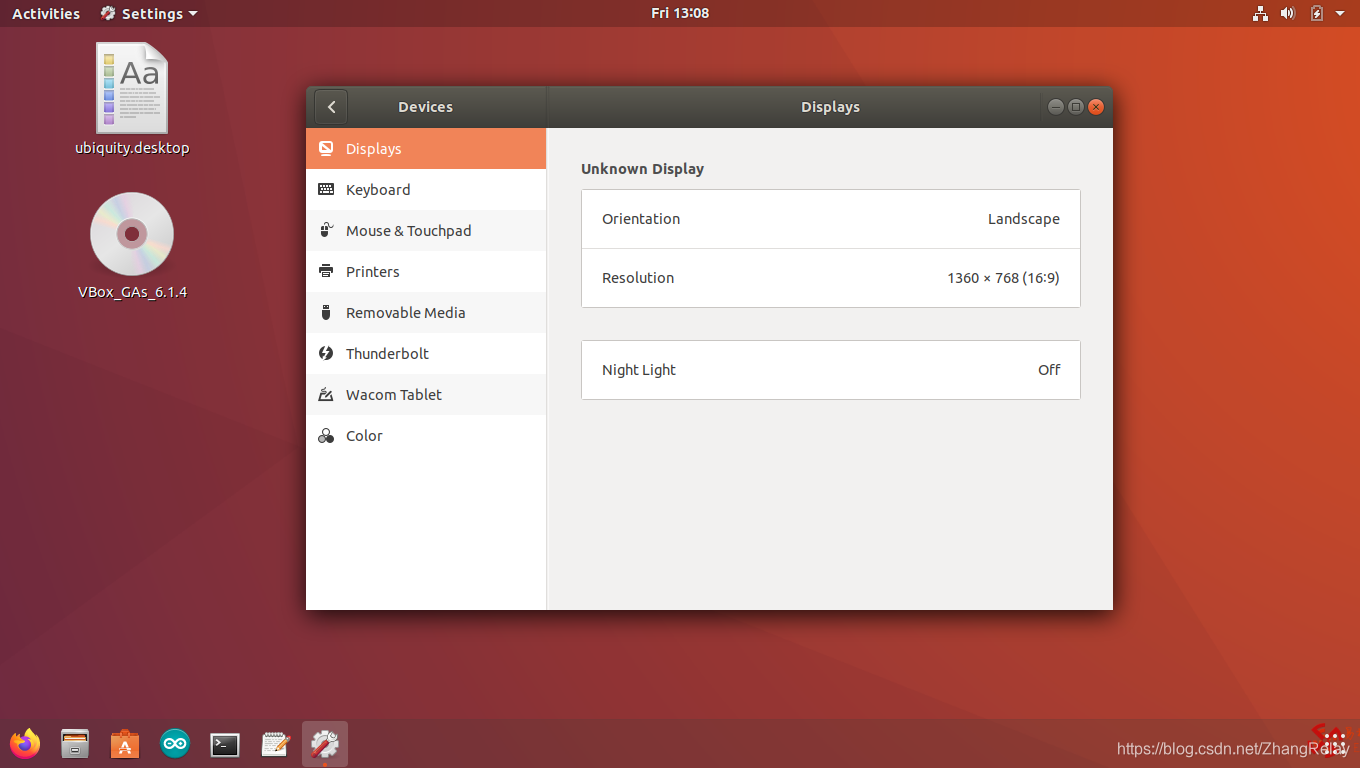Open the Settings app menu in top bar

pos(149,13)
